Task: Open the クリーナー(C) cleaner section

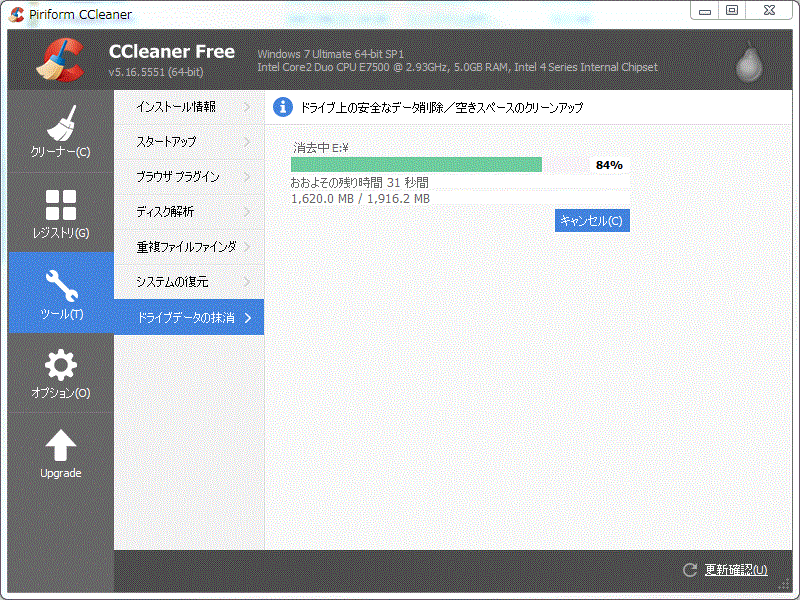Action: pyautogui.click(x=60, y=131)
